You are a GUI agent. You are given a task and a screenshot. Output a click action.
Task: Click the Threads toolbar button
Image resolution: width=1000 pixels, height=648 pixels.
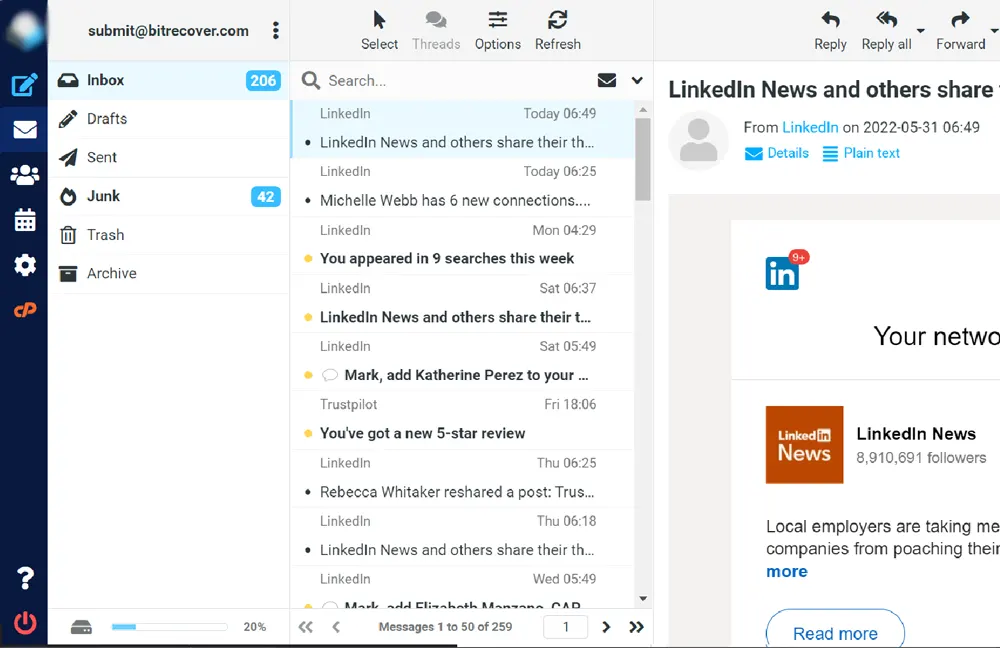point(436,31)
